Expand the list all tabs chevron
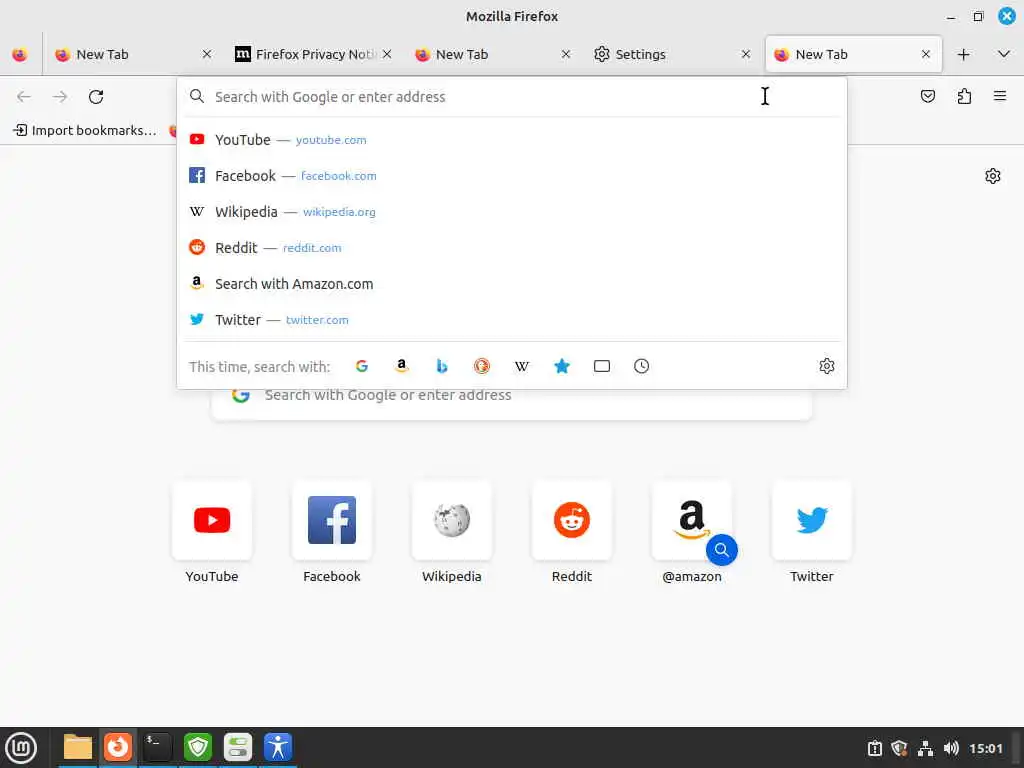The image size is (1024, 768). [1004, 54]
